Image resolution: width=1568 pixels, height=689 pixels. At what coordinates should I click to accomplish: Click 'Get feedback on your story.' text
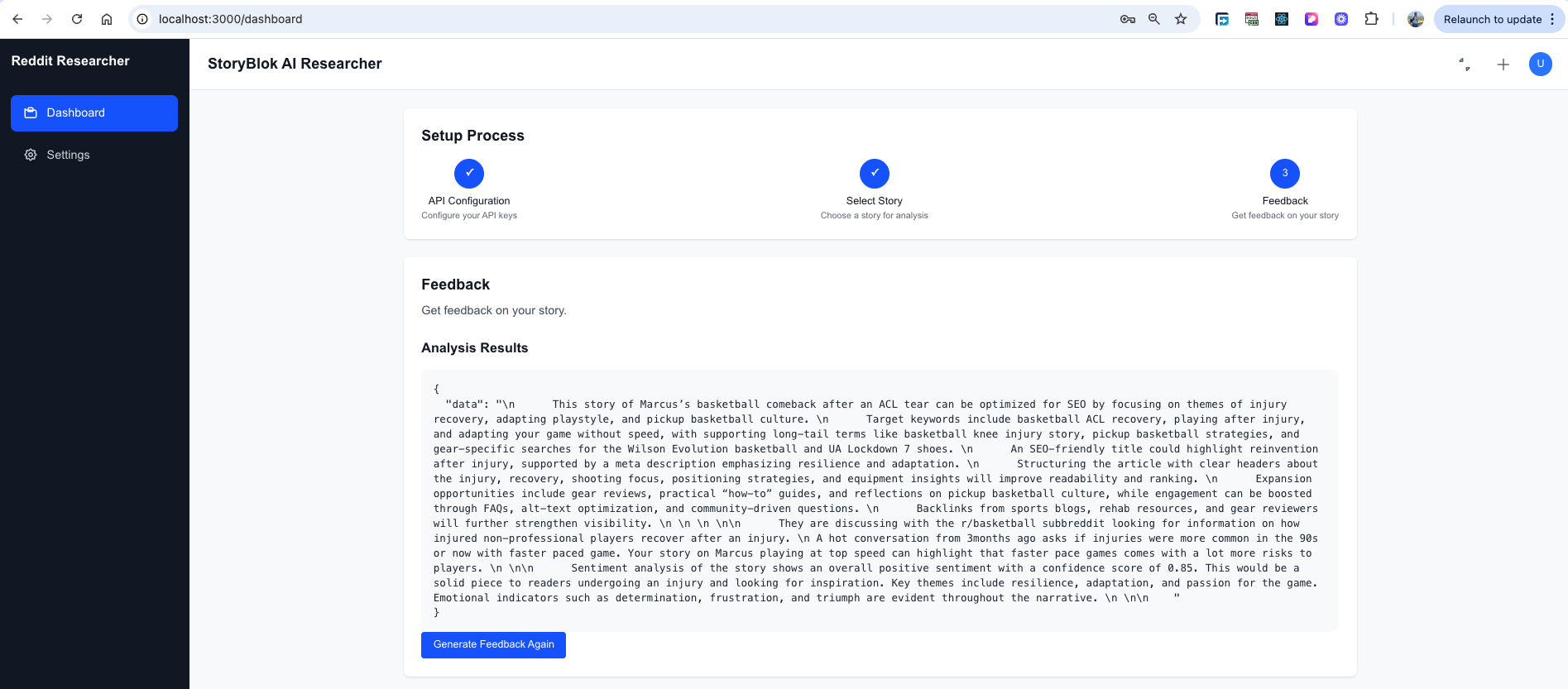click(x=494, y=311)
